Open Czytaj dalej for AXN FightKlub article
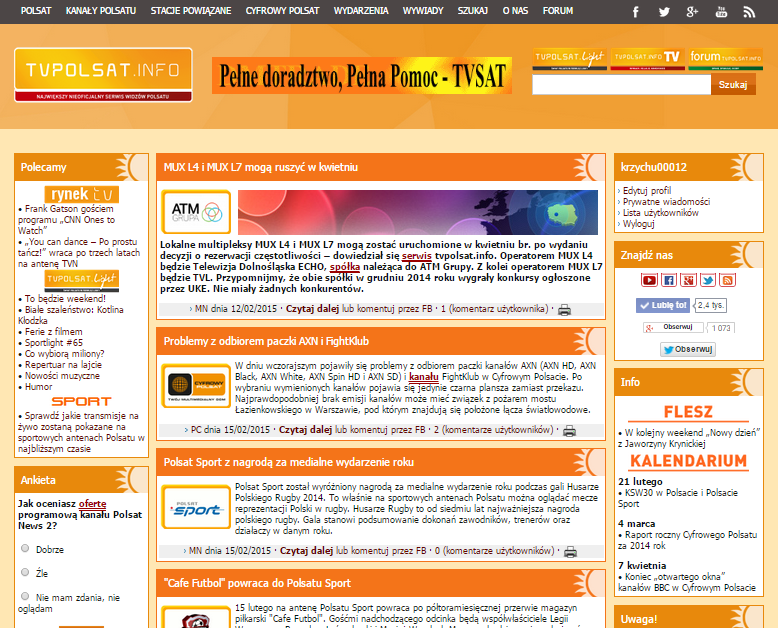 click(x=305, y=430)
